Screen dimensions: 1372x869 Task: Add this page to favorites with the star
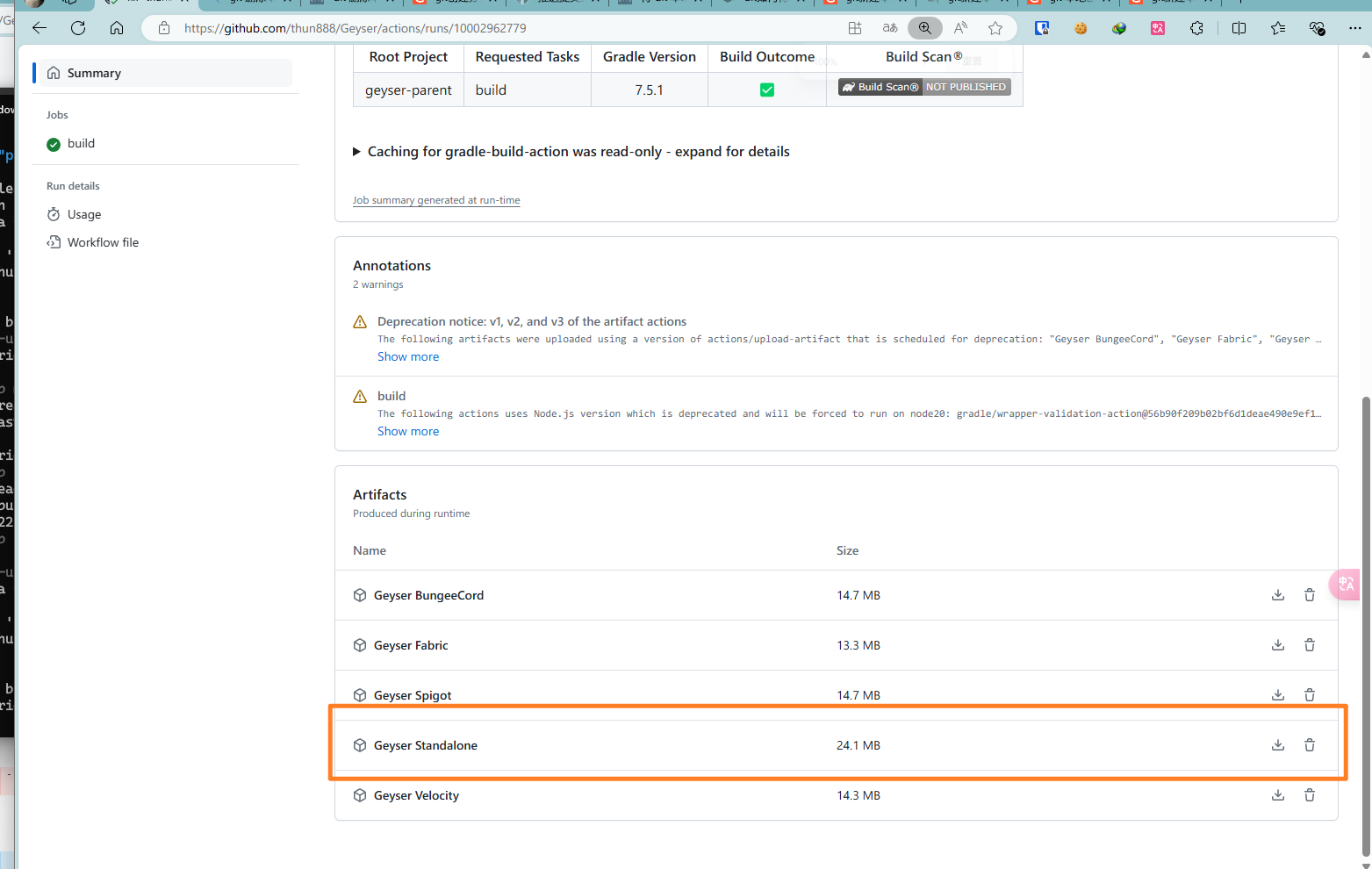pos(995,28)
